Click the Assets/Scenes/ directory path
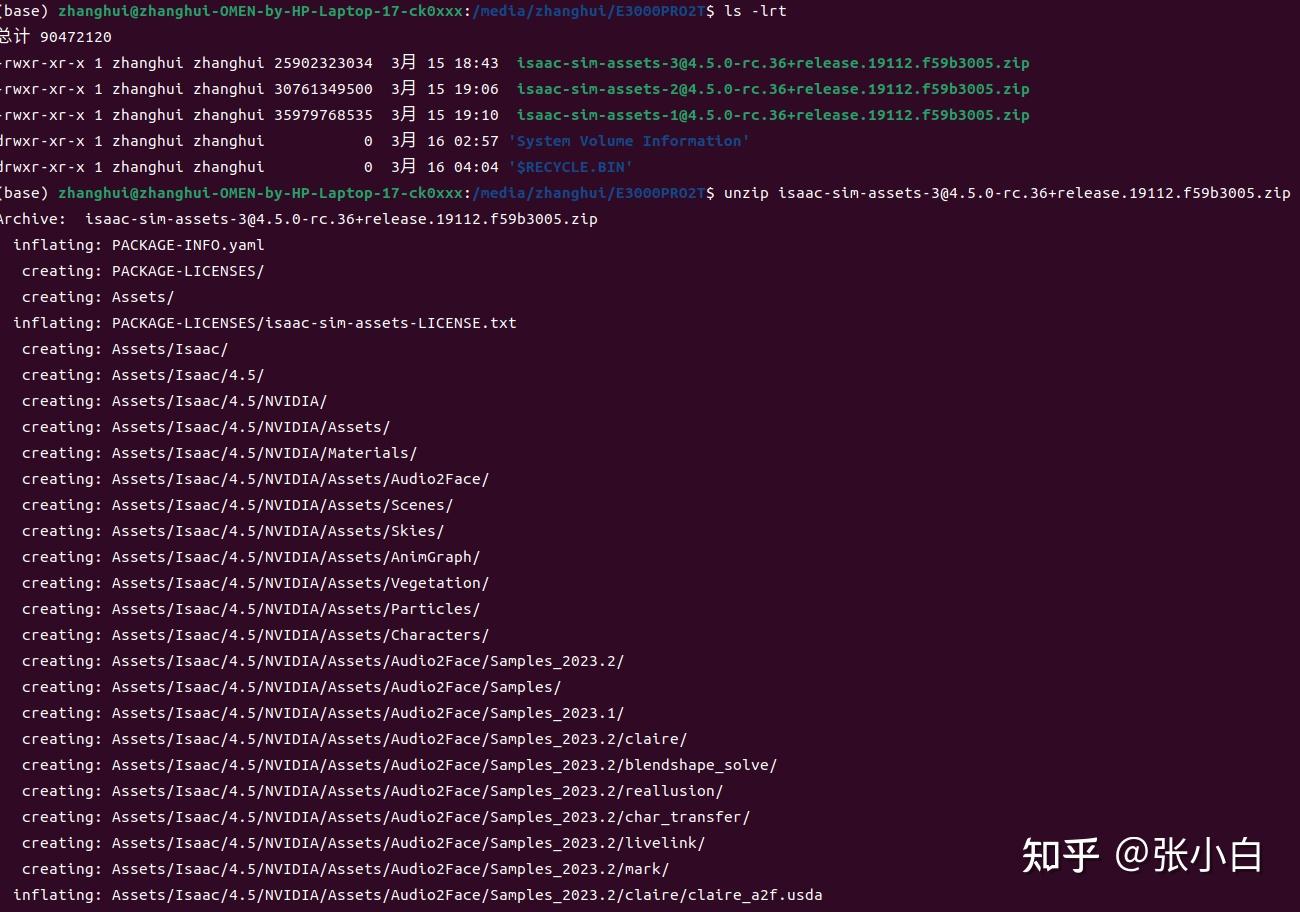 [x=282, y=505]
